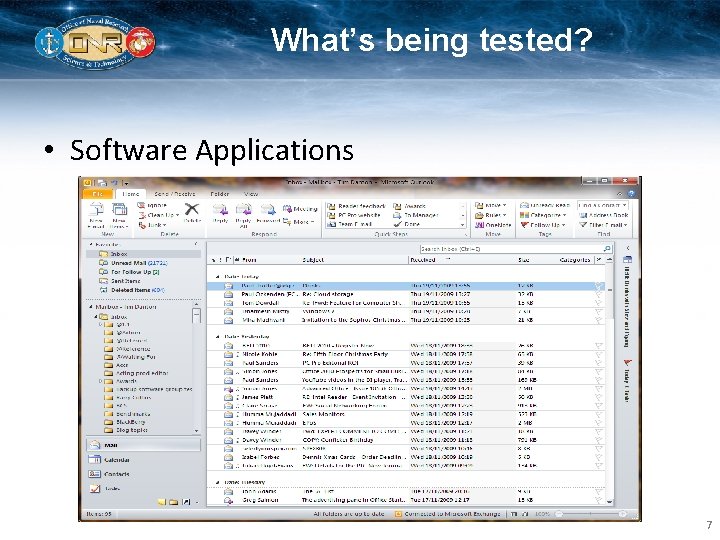Toggle the flag on James Platt's message
Screen dimensions: 720x540
(x=598, y=397)
